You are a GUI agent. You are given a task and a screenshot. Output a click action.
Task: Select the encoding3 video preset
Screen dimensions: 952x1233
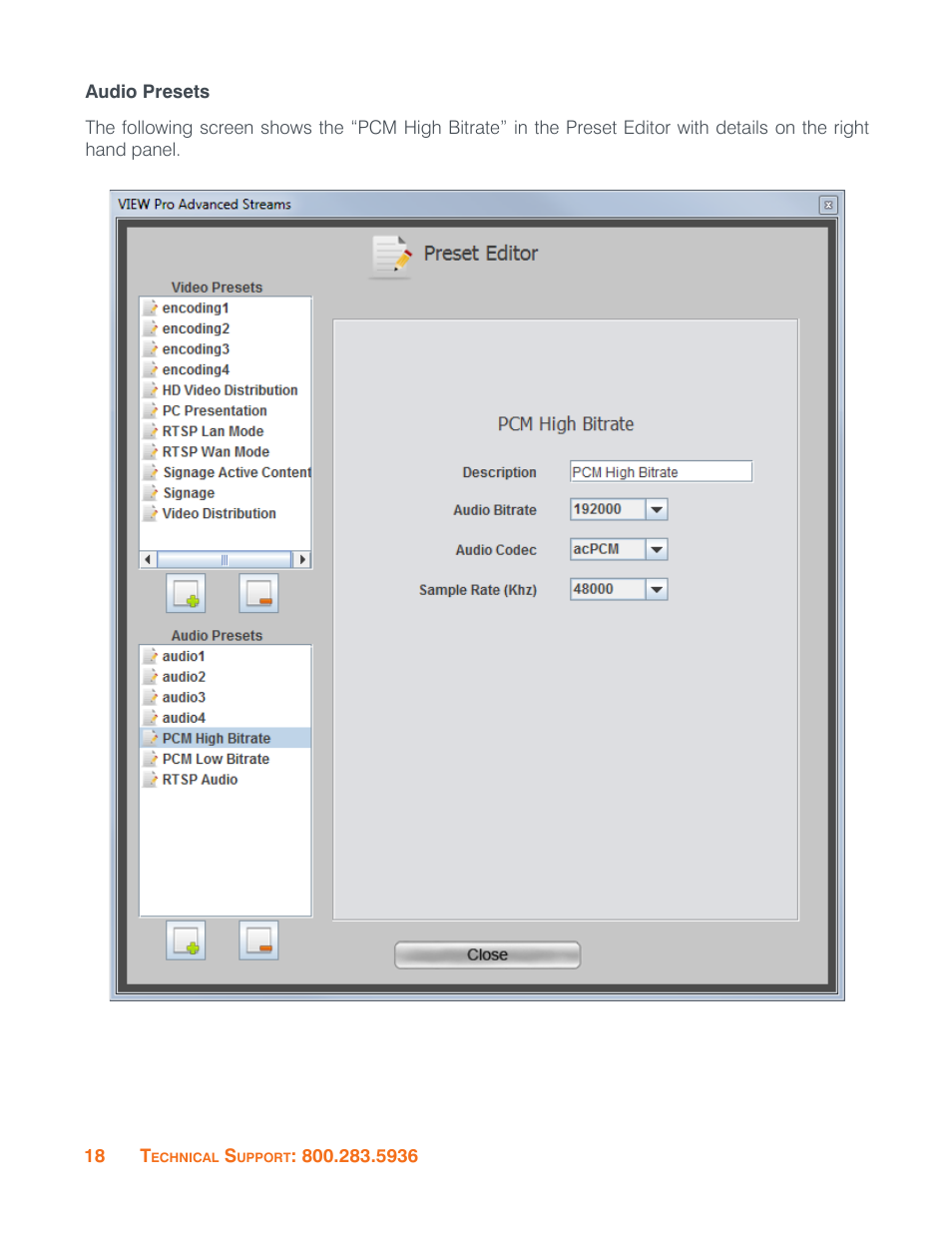click(196, 348)
